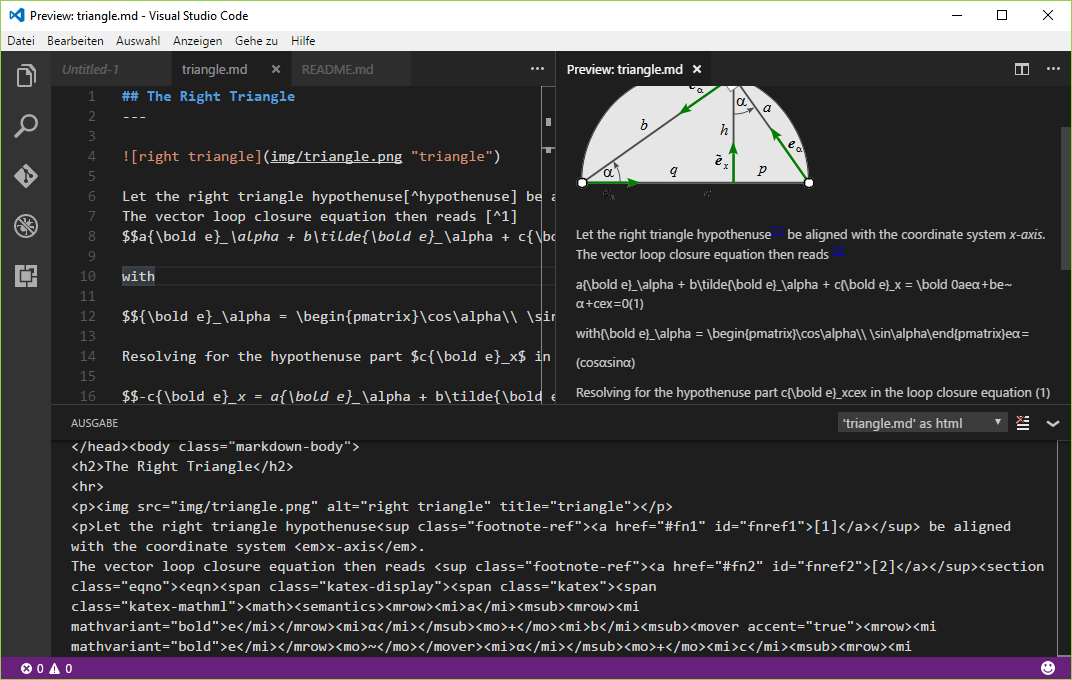Open the 'triangle.md' as html output dropdown
The image size is (1072, 680).
(x=922, y=423)
